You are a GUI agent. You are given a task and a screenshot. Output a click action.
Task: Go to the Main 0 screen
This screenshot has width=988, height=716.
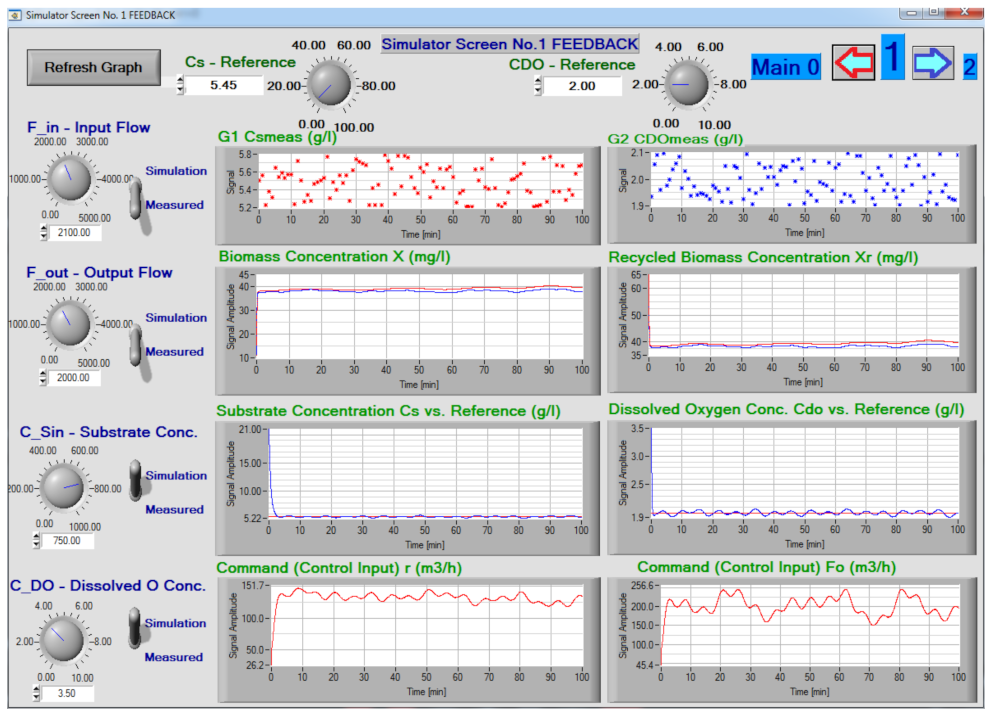786,67
